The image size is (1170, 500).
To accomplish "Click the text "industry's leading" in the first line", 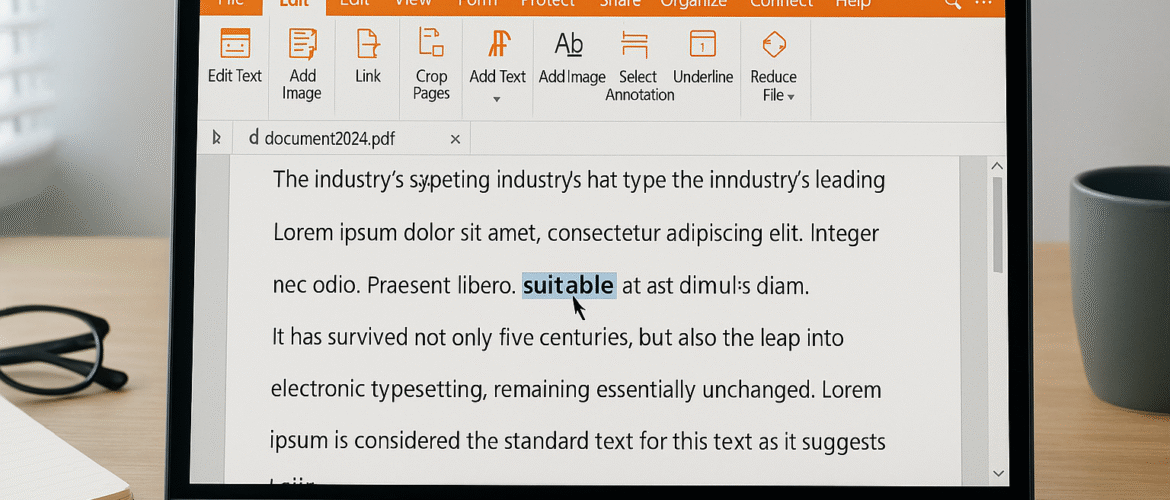I will click(x=797, y=181).
